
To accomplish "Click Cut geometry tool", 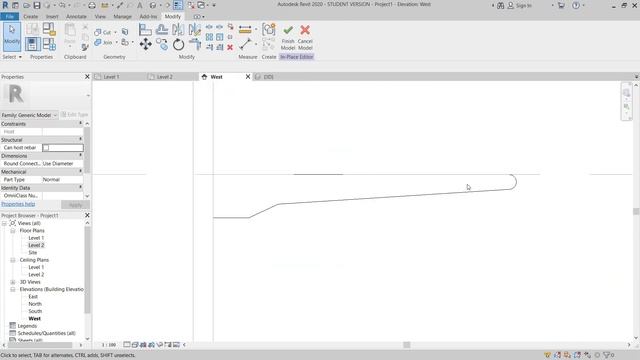I will [102, 32].
